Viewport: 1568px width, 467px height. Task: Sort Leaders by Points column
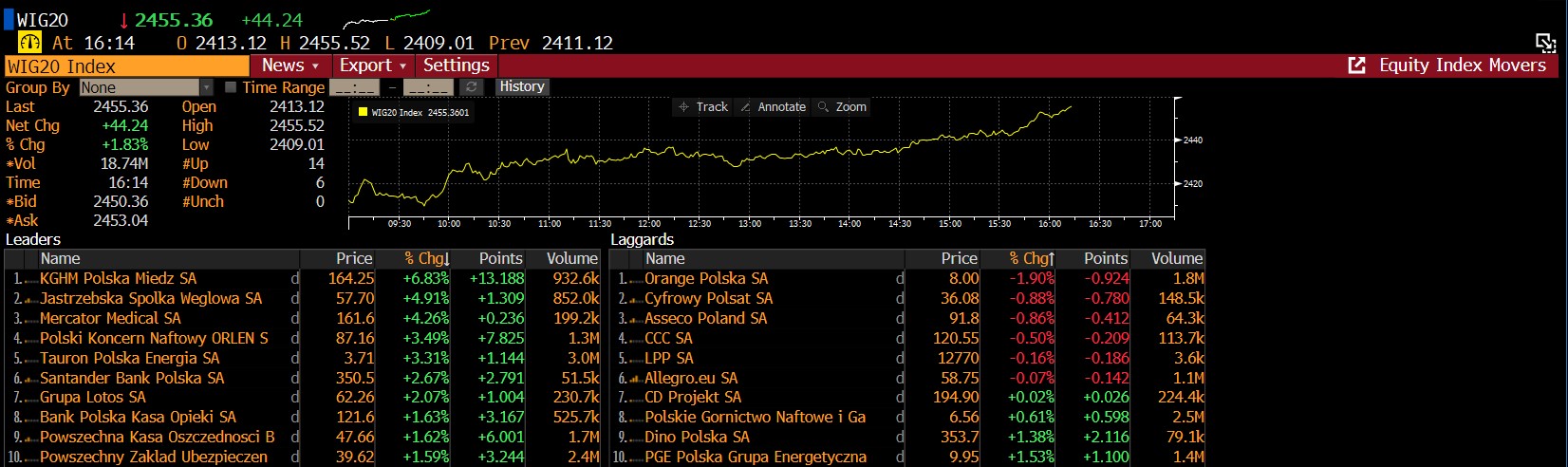(490, 258)
